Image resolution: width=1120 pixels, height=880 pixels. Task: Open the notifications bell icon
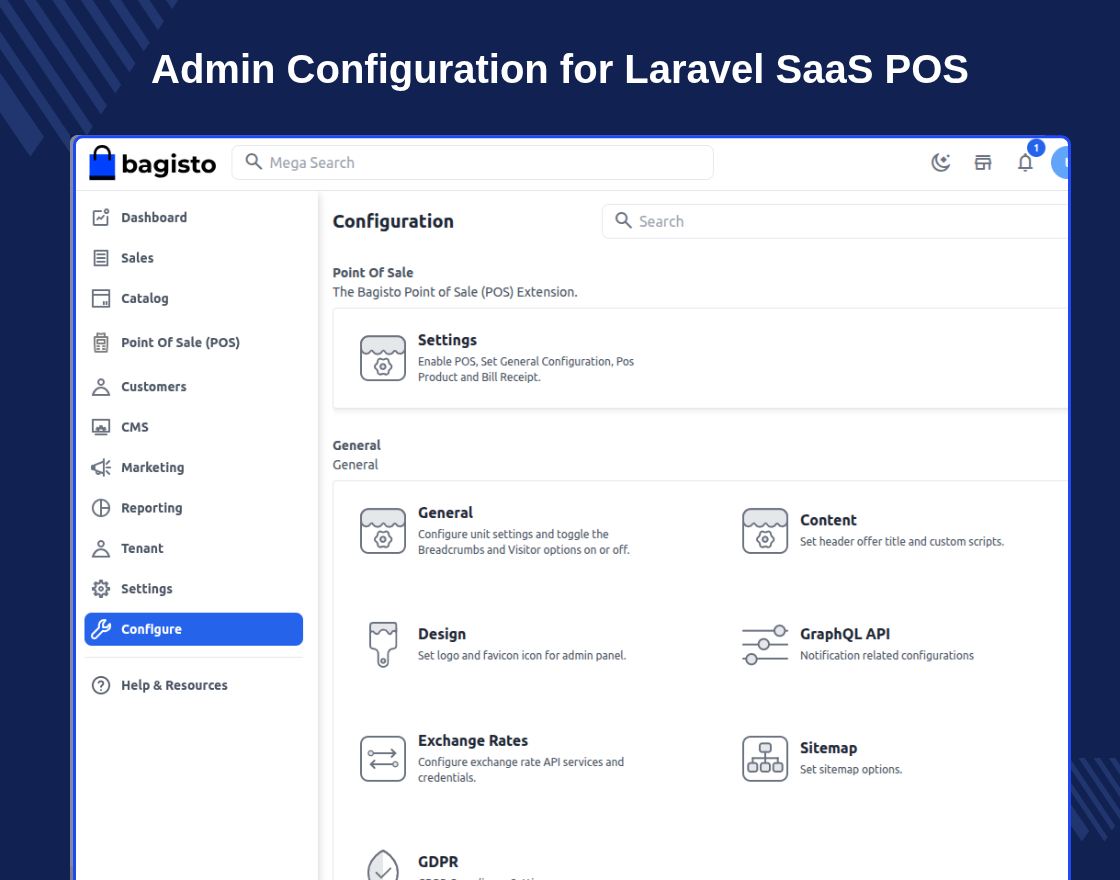click(1025, 163)
